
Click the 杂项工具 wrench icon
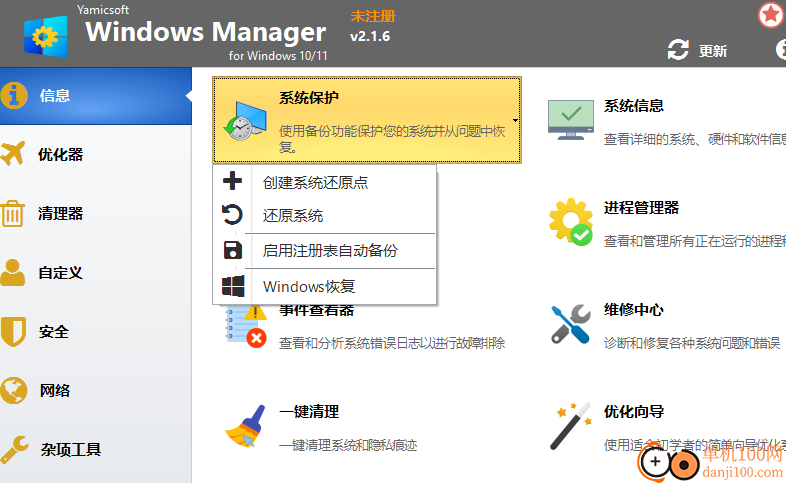[14, 449]
